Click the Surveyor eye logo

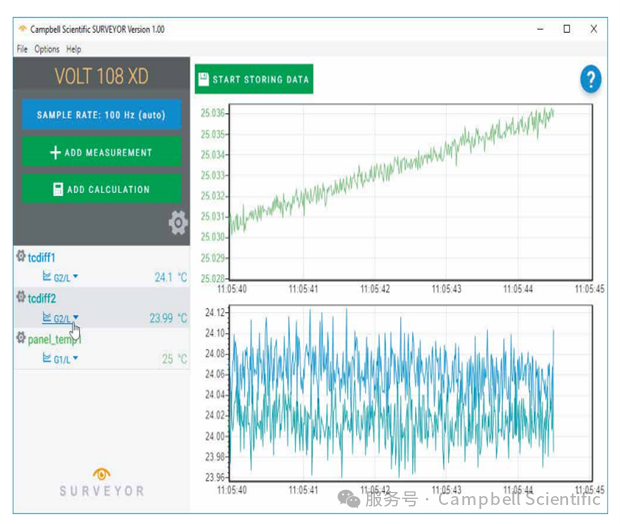click(101, 473)
